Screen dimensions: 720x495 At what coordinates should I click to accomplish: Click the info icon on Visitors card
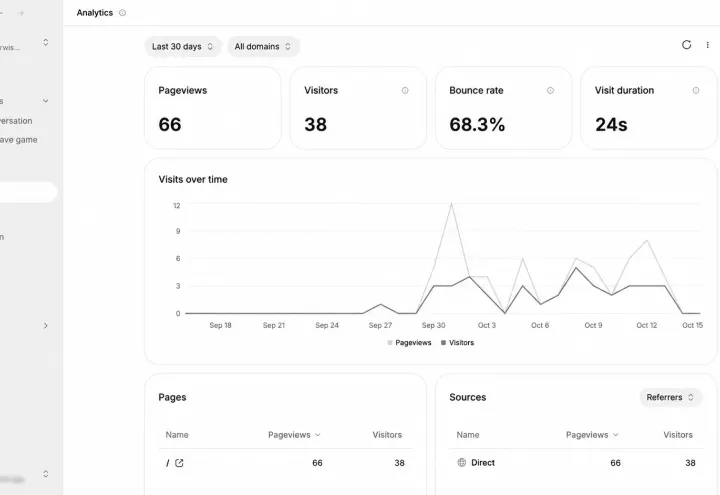[405, 90]
